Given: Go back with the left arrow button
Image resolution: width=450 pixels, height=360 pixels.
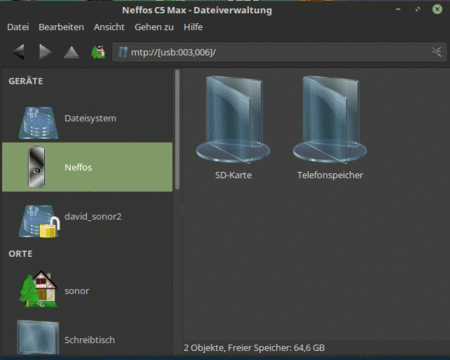Looking at the screenshot, I should (x=19, y=52).
